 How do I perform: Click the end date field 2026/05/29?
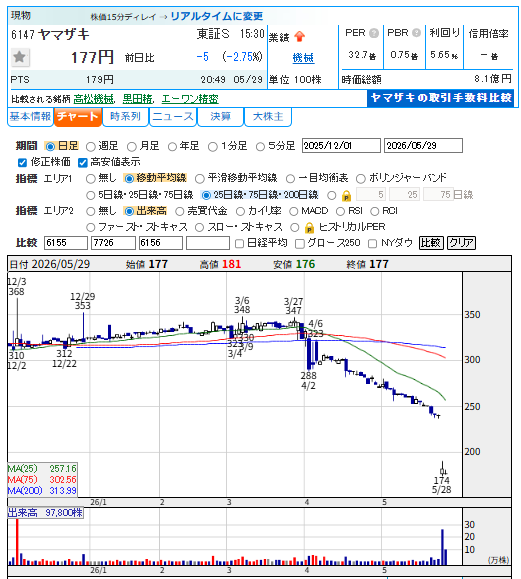(x=423, y=145)
